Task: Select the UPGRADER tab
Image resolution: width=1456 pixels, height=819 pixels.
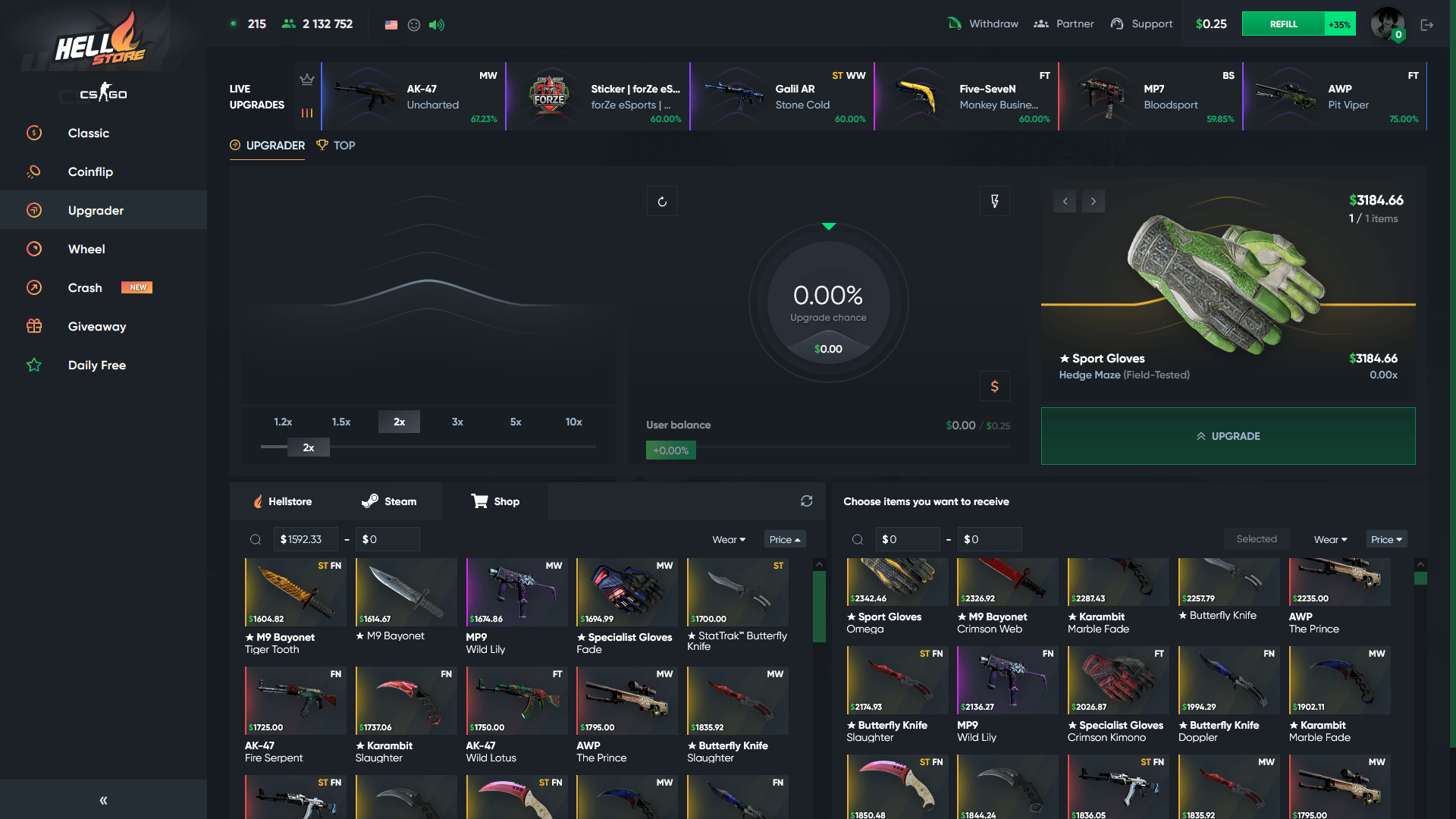Action: [x=267, y=146]
